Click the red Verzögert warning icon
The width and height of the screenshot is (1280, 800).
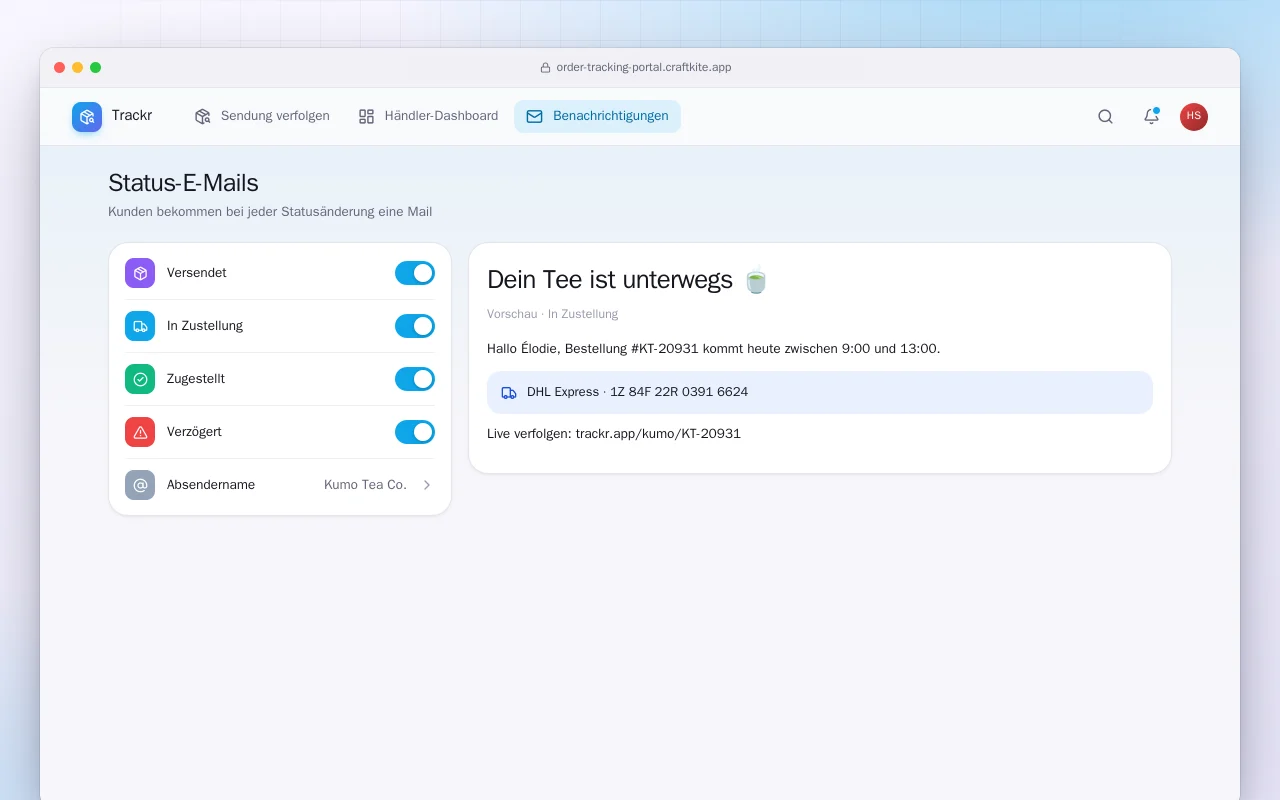pos(140,432)
